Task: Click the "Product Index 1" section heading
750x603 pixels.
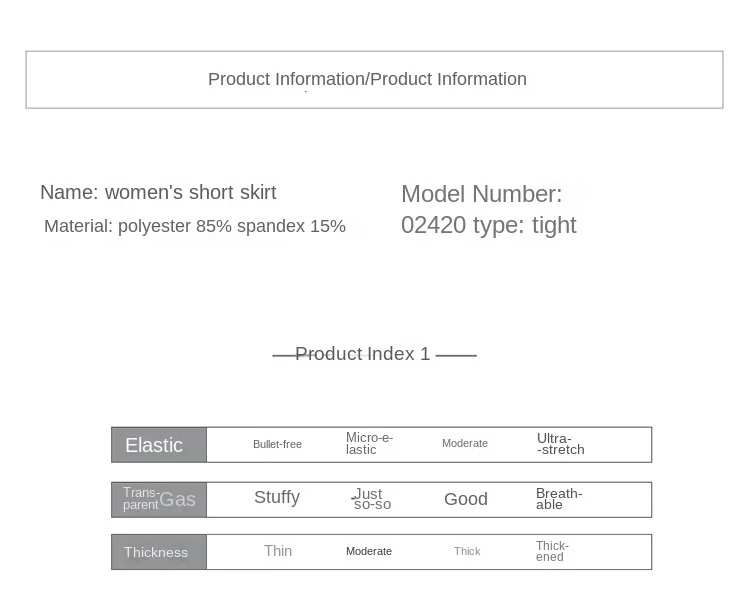Action: [362, 354]
